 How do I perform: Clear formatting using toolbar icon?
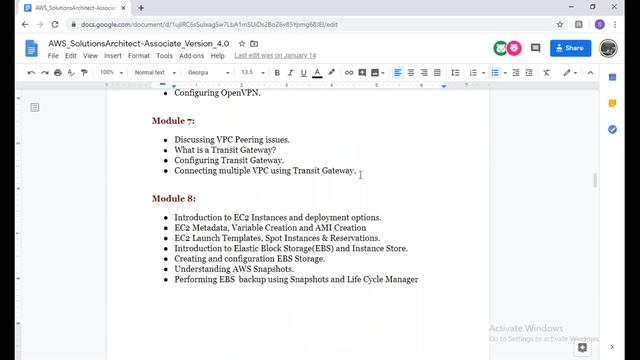tap(547, 73)
